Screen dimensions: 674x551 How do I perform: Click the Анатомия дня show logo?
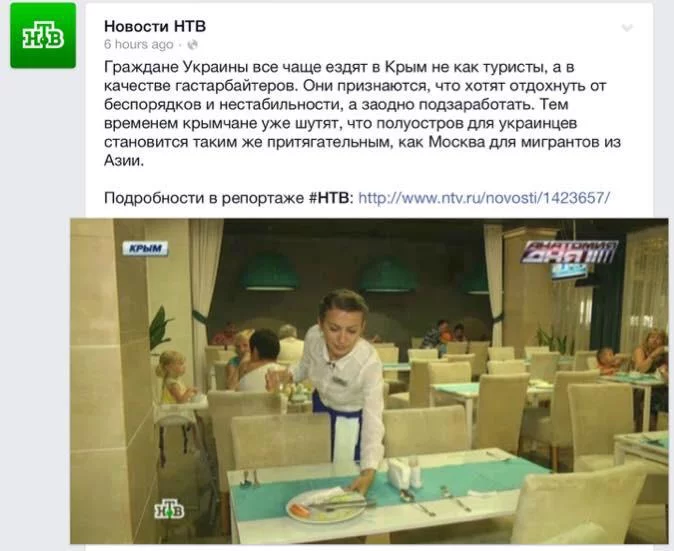[568, 252]
